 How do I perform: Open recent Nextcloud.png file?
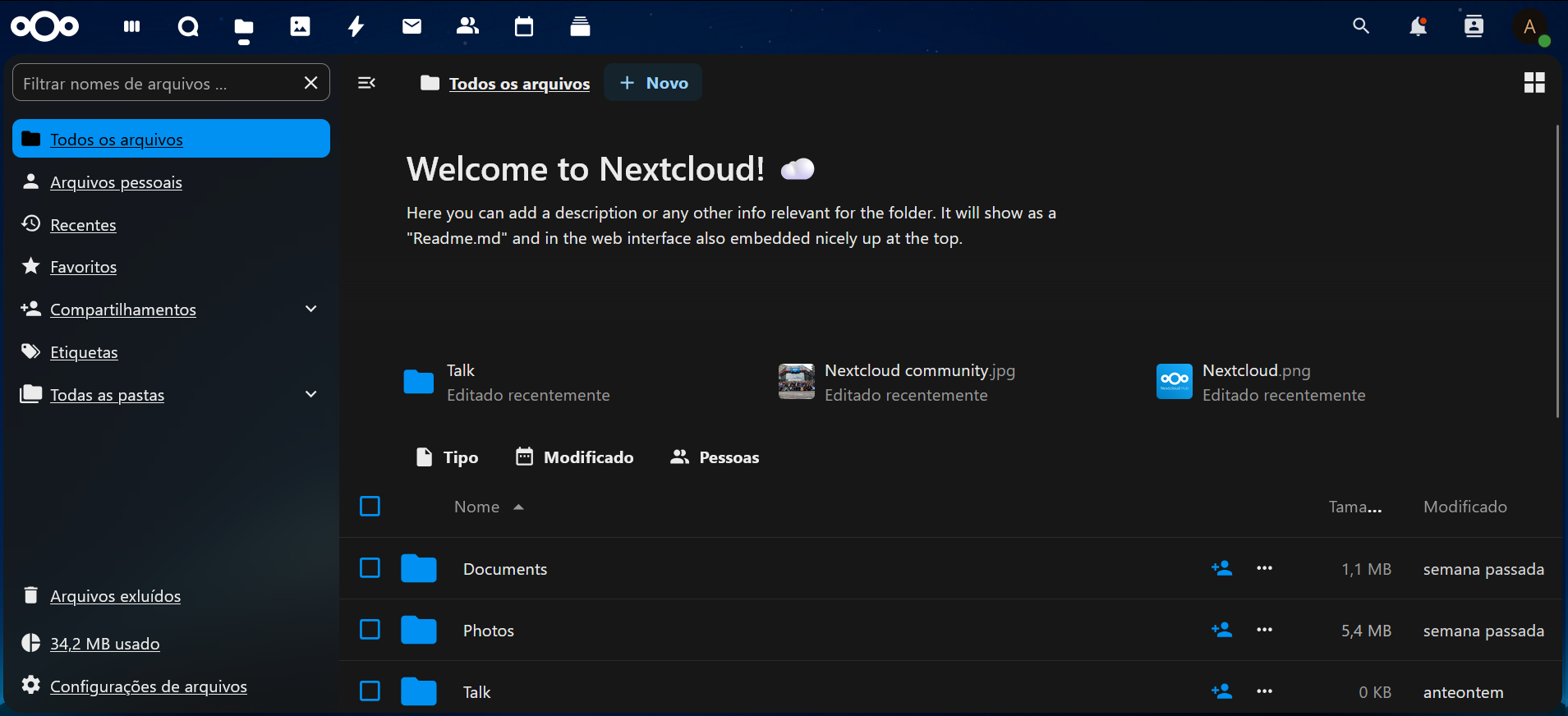click(1261, 382)
